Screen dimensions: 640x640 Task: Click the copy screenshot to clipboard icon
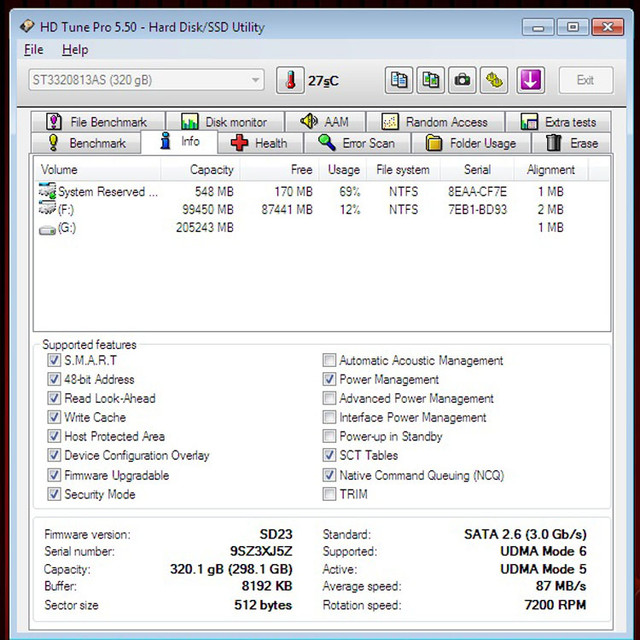tap(431, 80)
